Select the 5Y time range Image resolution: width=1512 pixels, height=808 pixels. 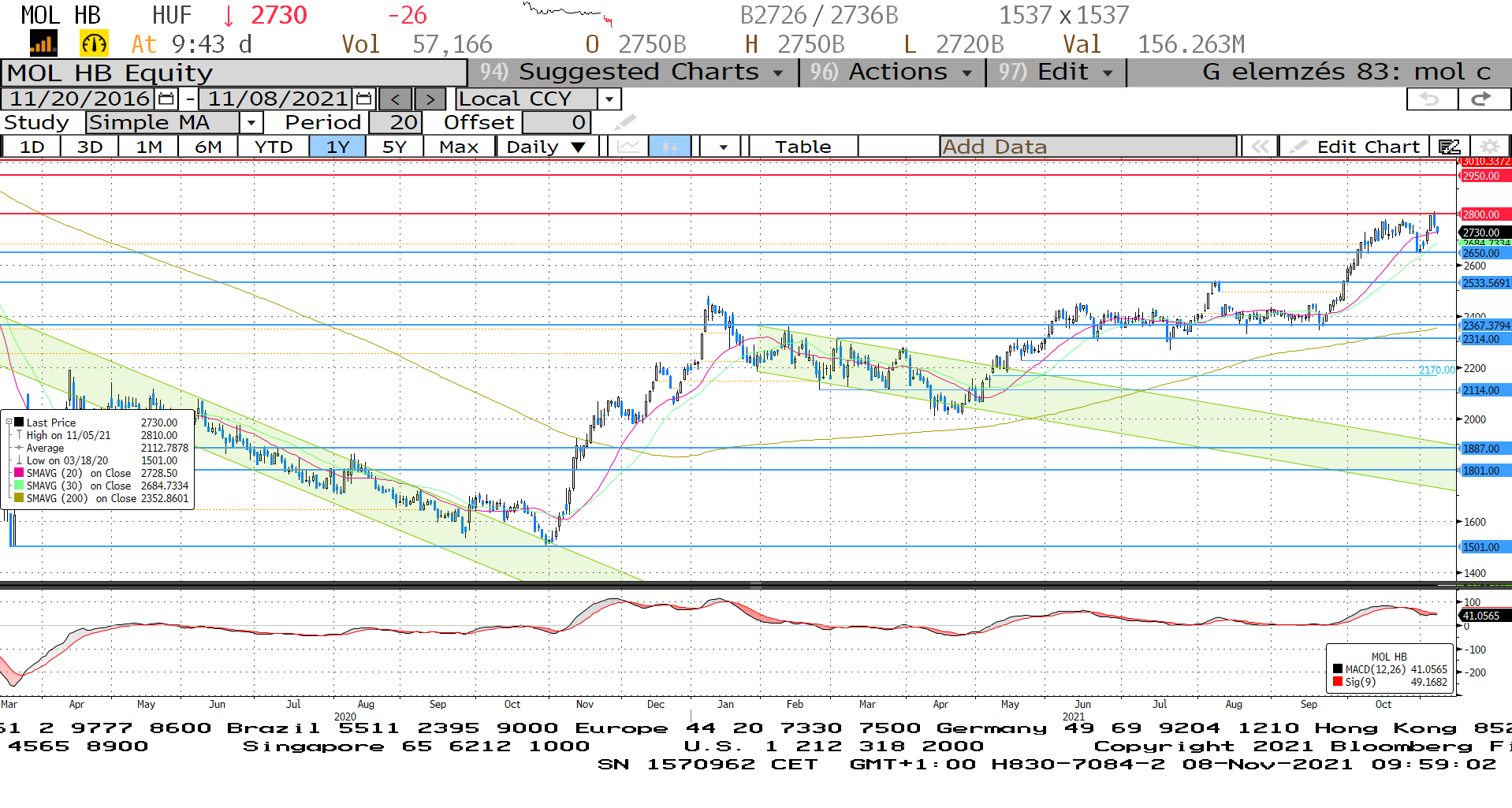(394, 147)
